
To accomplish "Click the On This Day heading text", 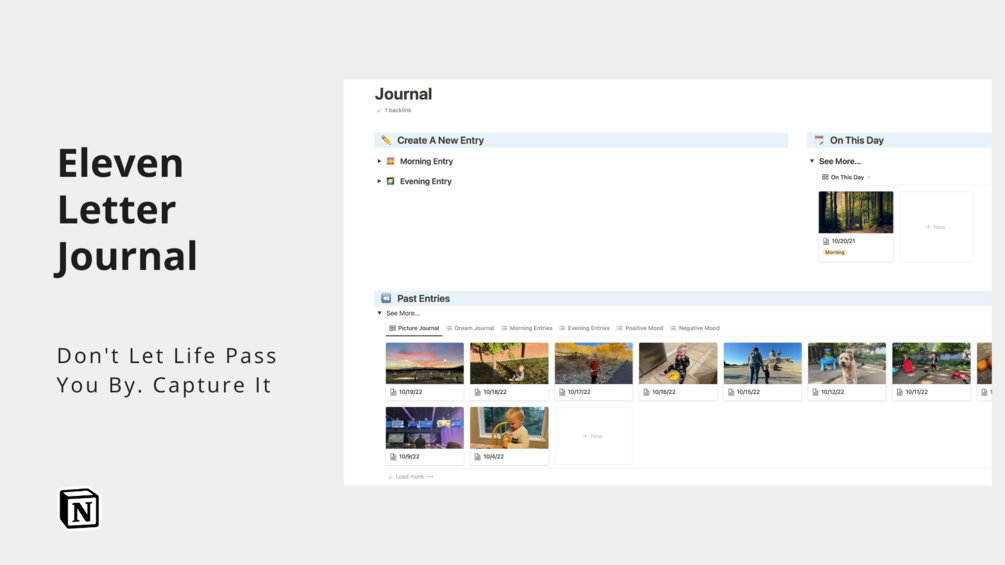I will (857, 140).
